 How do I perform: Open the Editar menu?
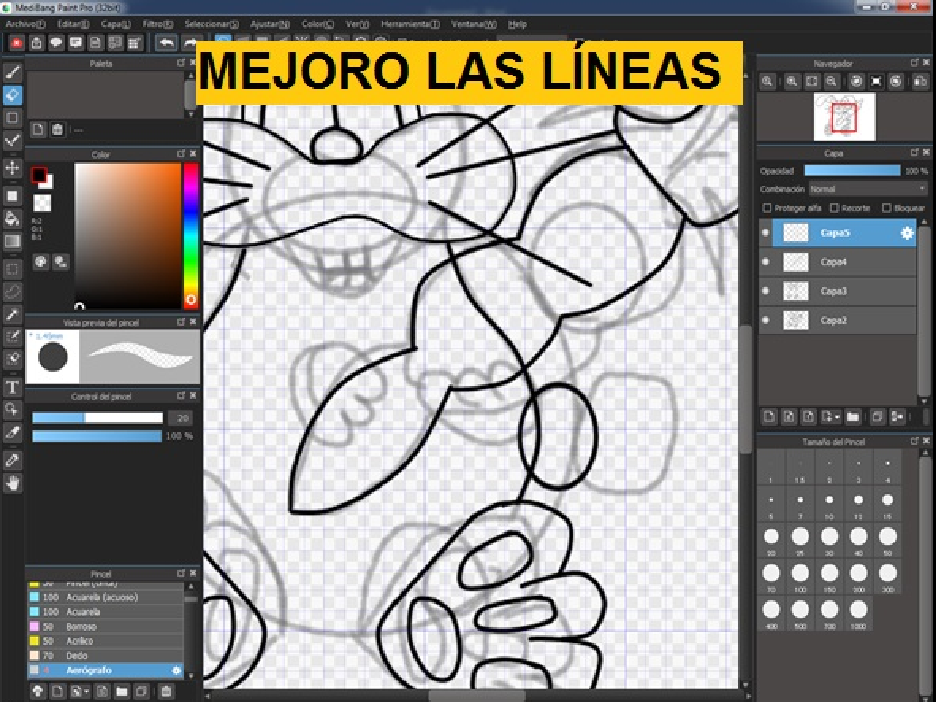(73, 24)
